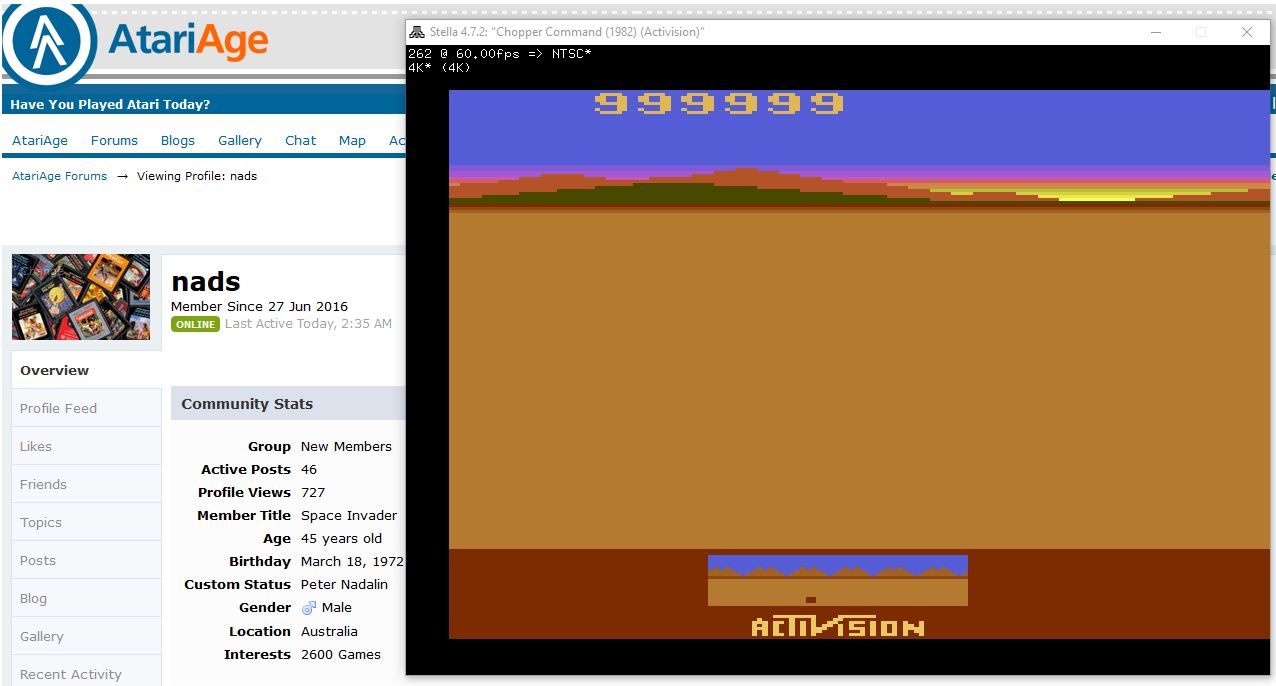Switch to the Likes tab
Screen dimensions: 1276x686
86,446
